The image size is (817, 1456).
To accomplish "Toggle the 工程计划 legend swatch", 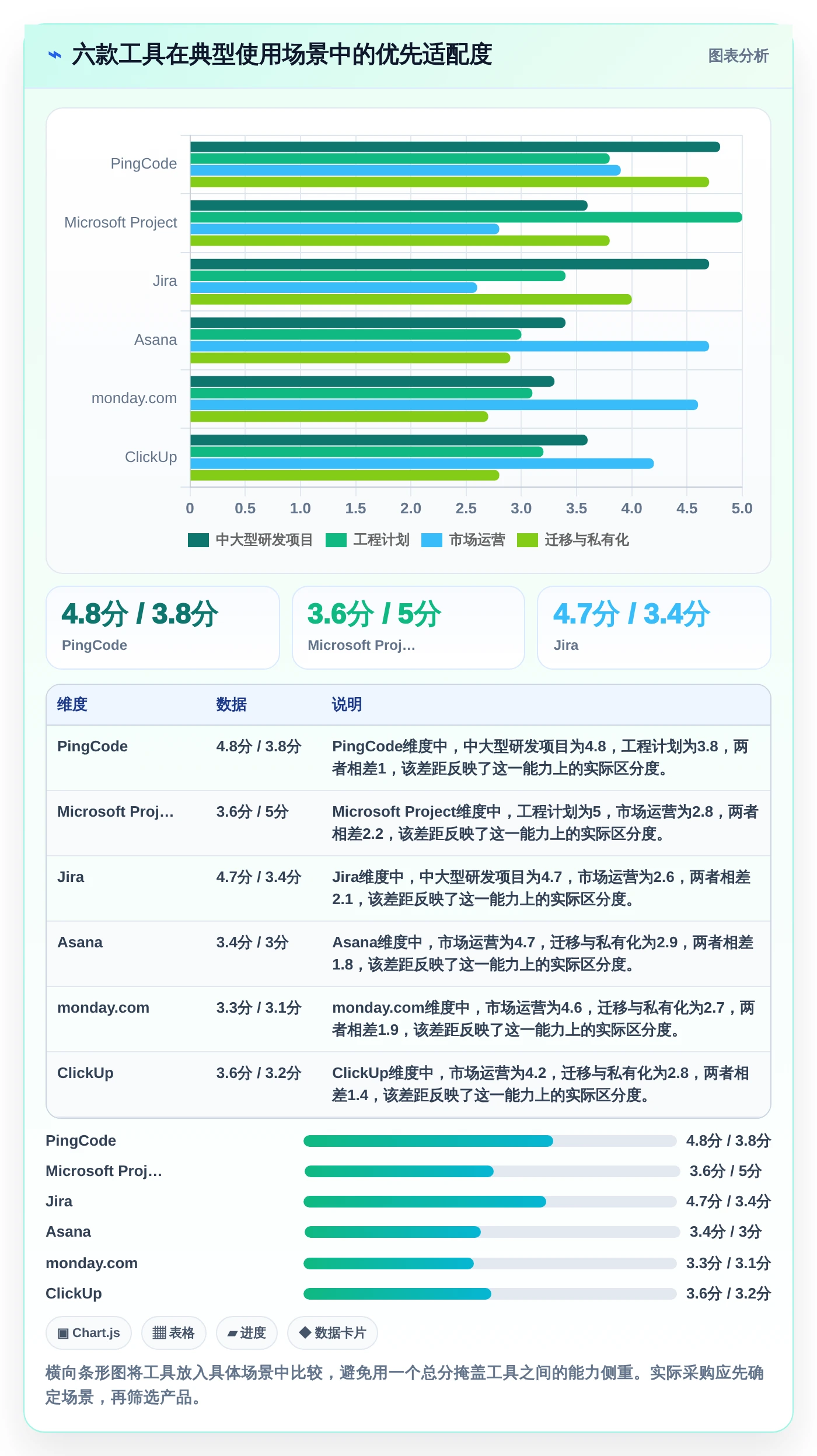I will pyautogui.click(x=336, y=540).
